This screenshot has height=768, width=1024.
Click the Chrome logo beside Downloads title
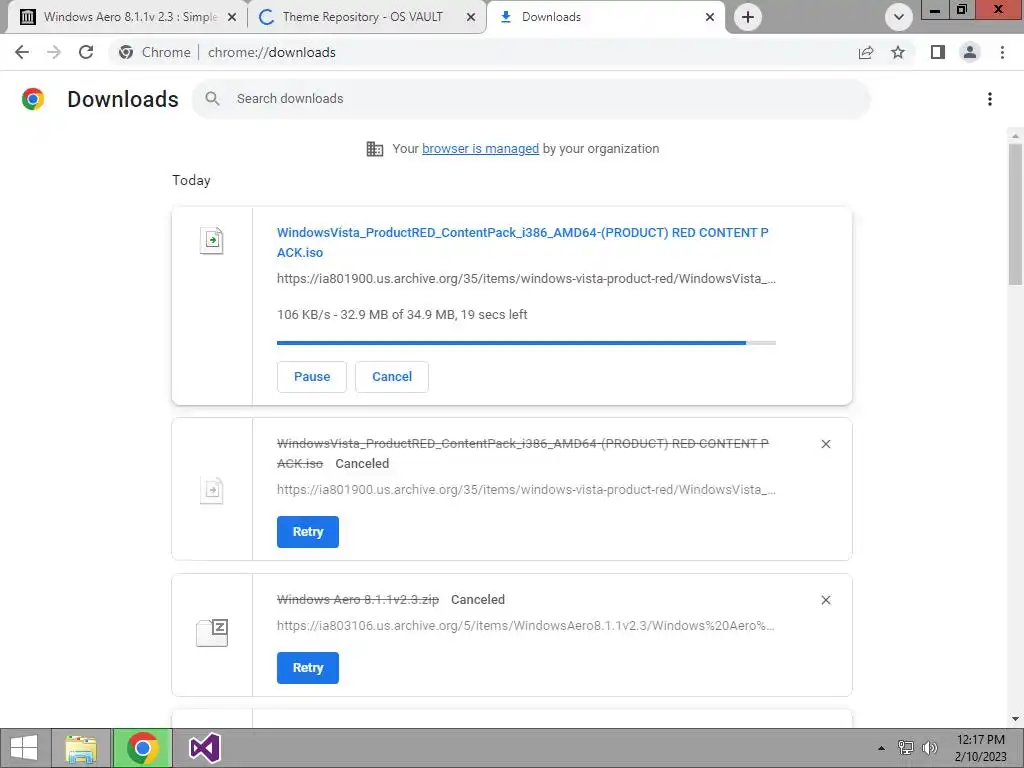(33, 99)
